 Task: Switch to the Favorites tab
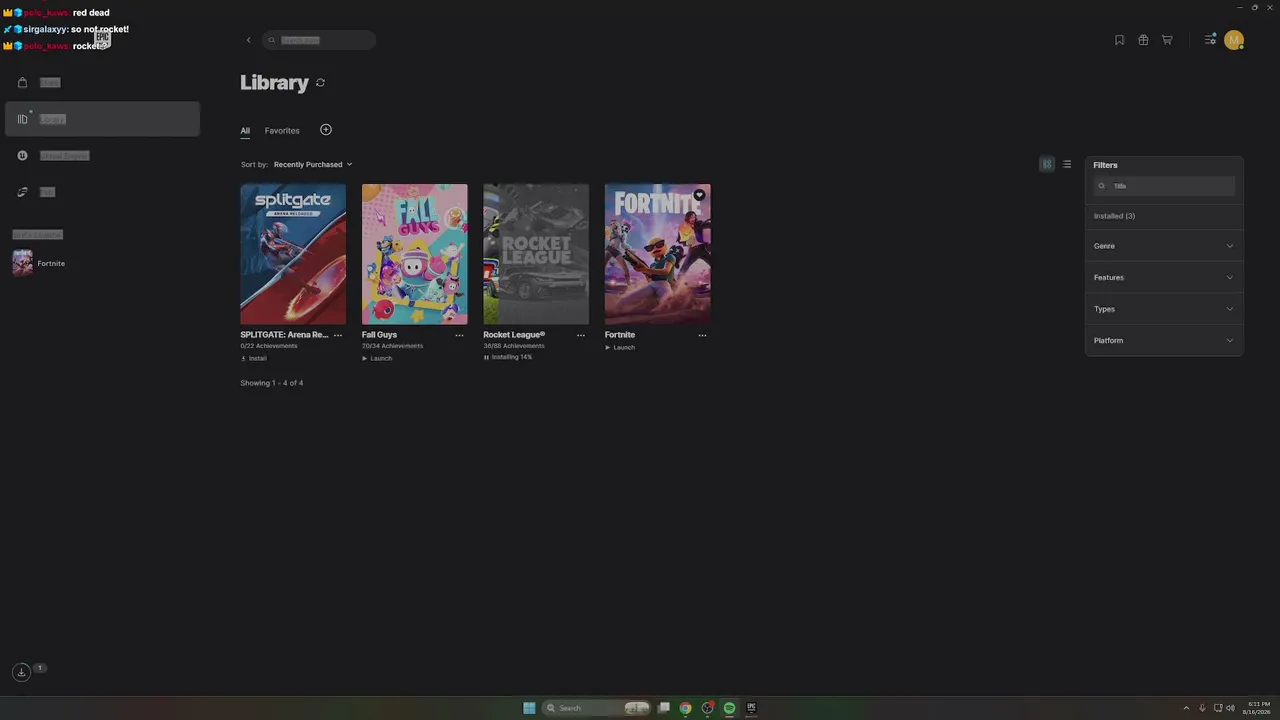click(x=282, y=131)
